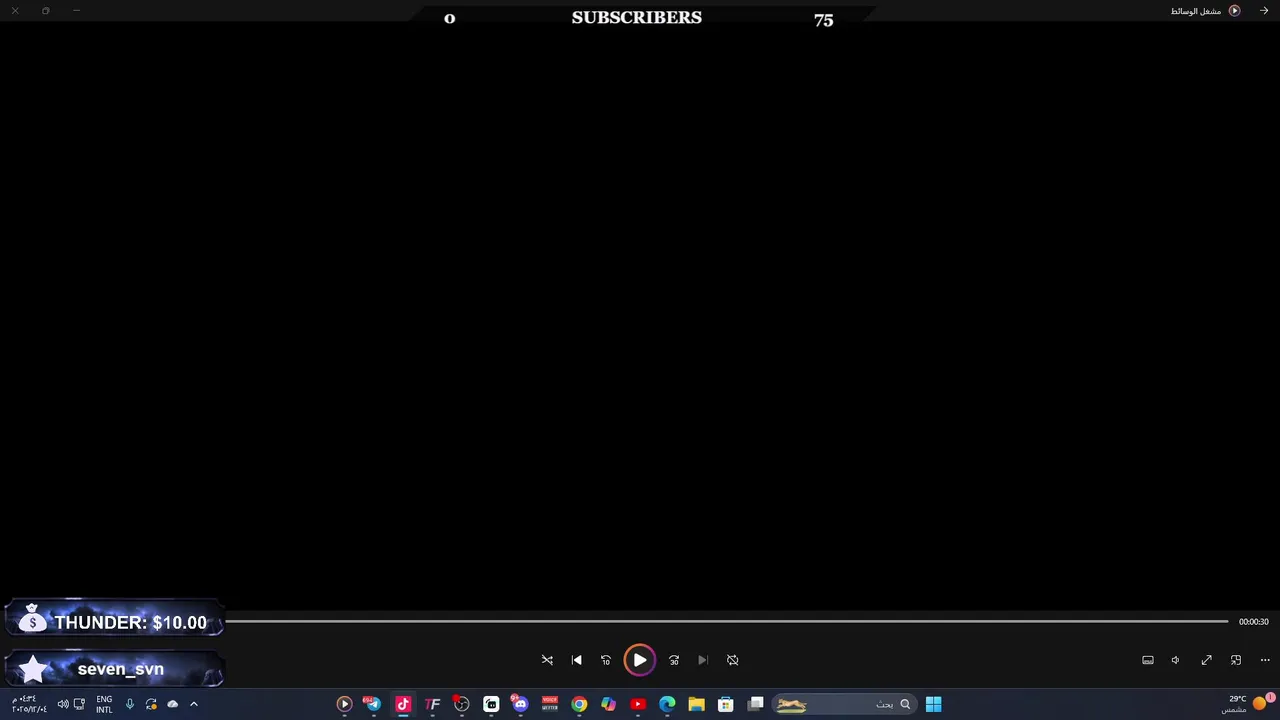Viewport: 1280px width, 720px height.
Task: Click the taskbar search box
Action: point(845,704)
